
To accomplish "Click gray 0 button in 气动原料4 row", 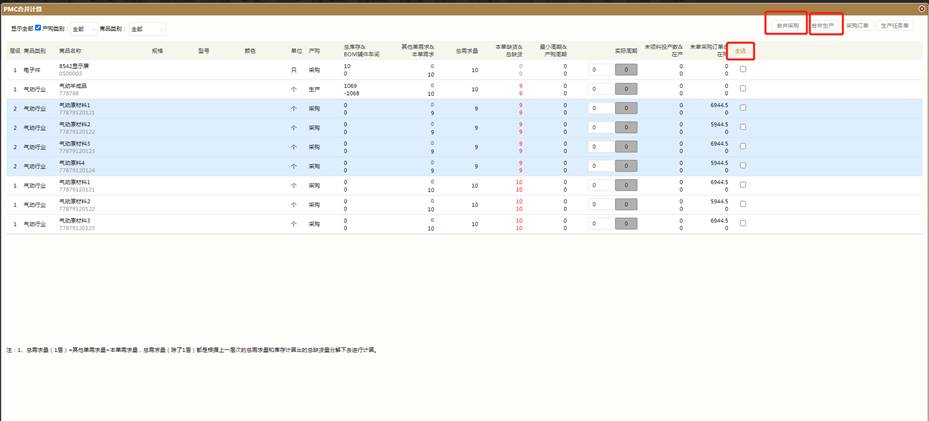I will coord(626,166).
